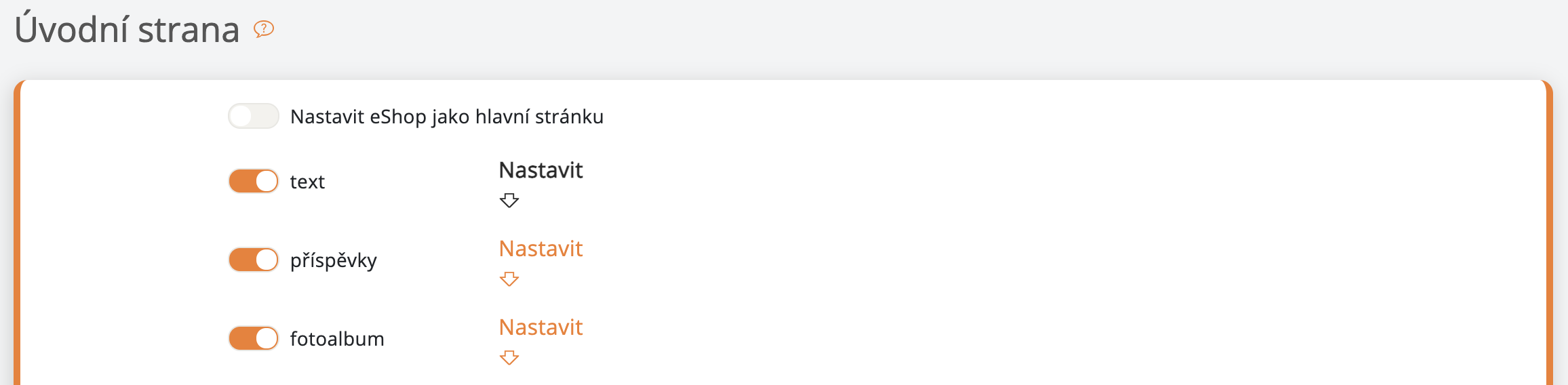Disable the příspěvky toggle

pyautogui.click(x=253, y=260)
